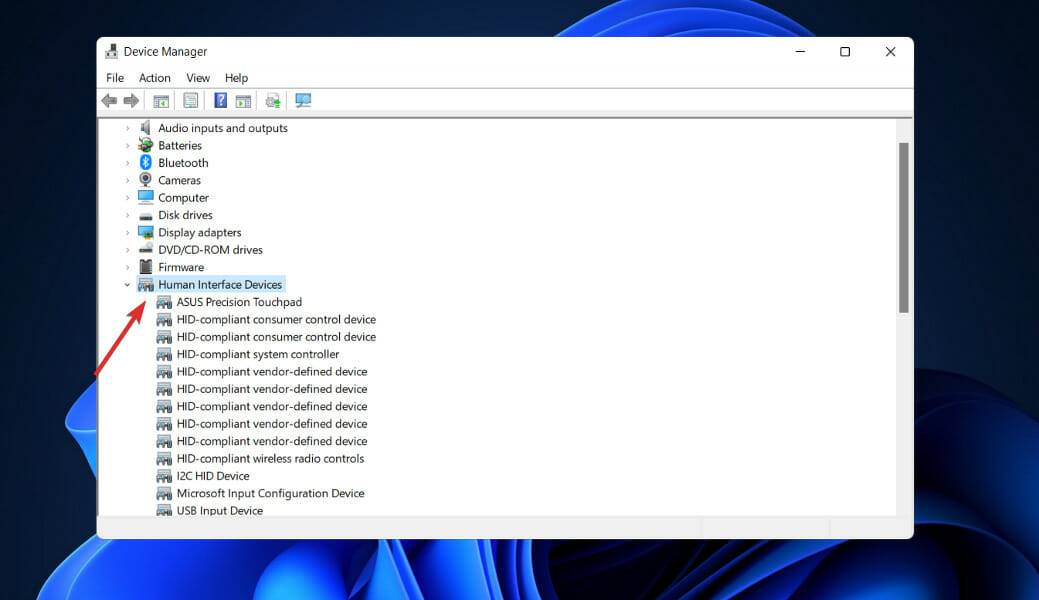
Task: Select ASUS Precision Touchpad device
Action: coord(239,302)
